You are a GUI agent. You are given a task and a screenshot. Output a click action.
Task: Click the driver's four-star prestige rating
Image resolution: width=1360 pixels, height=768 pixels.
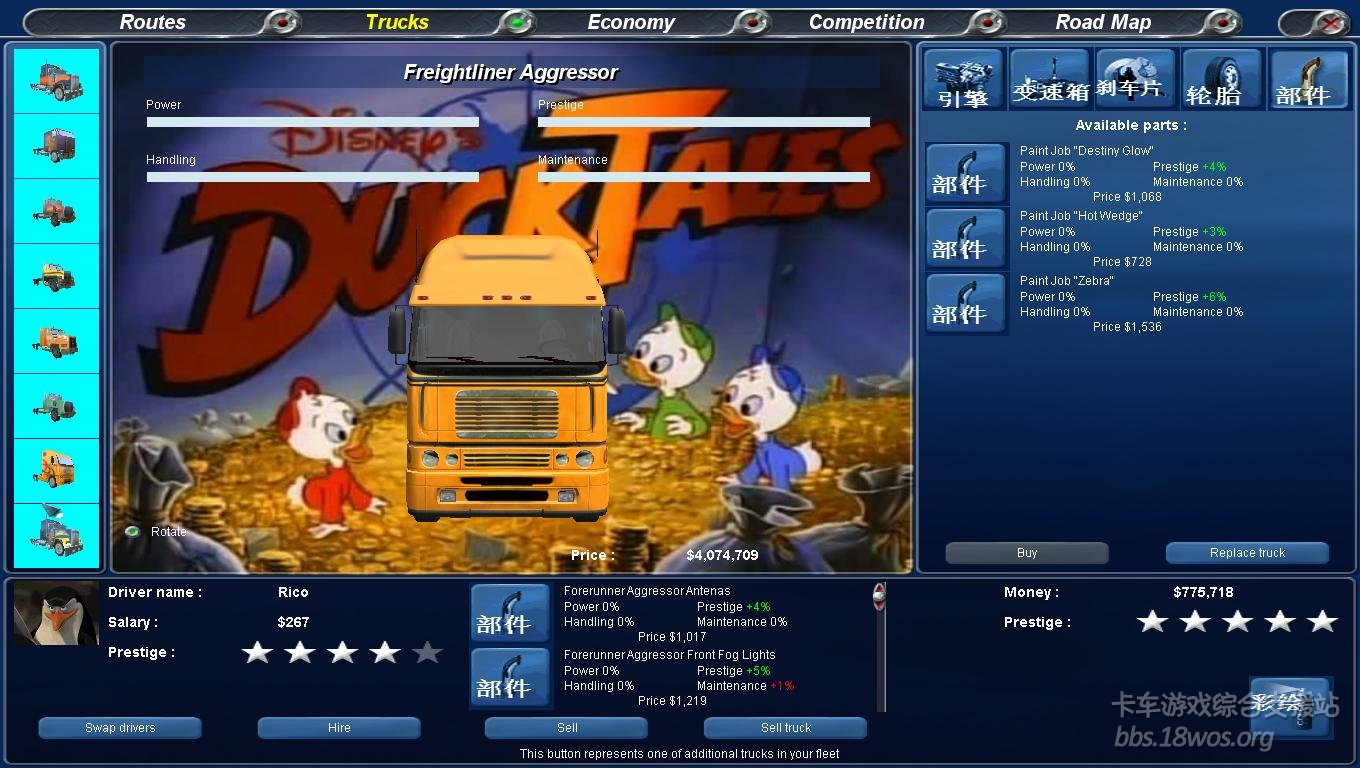342,652
